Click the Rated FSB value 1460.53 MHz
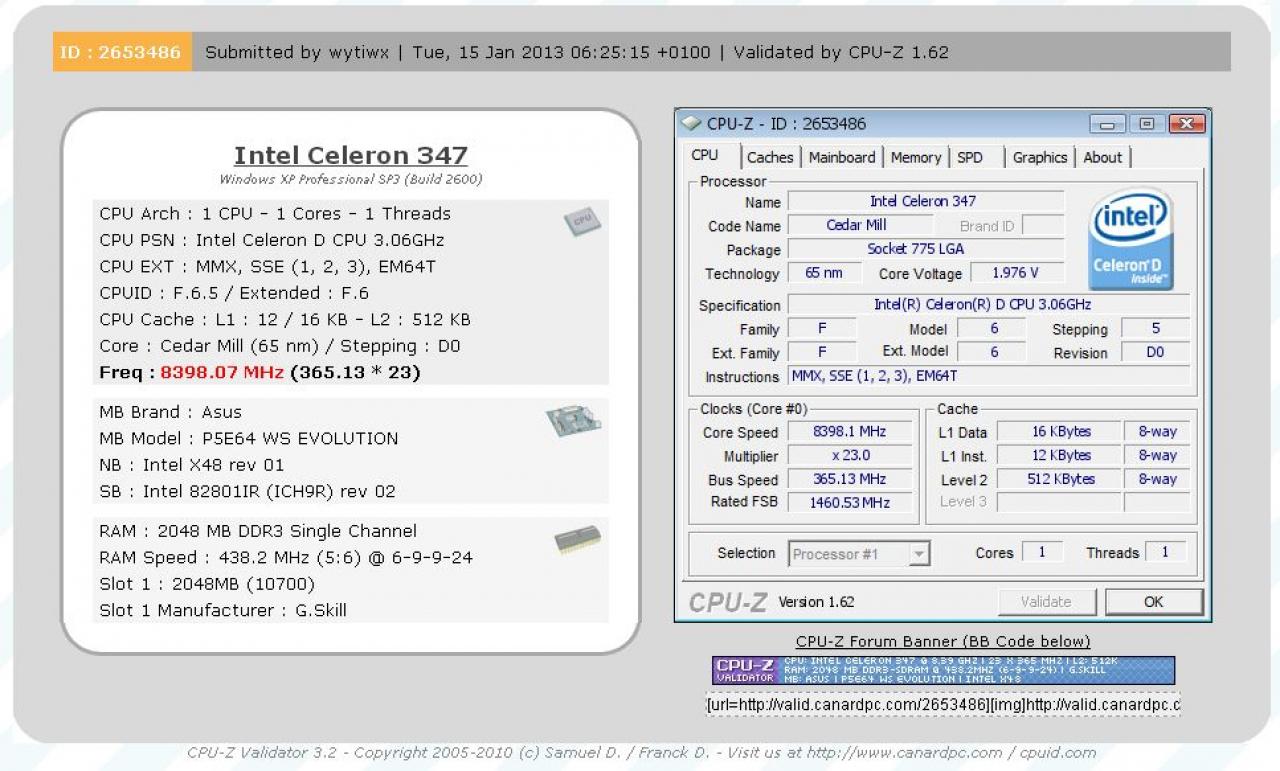This screenshot has width=1280, height=771. [850, 502]
